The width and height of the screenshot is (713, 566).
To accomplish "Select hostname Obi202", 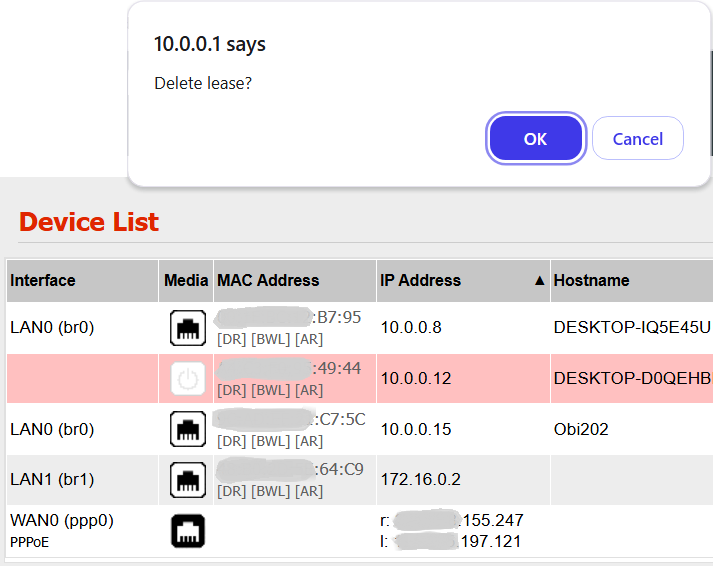I will [x=581, y=429].
